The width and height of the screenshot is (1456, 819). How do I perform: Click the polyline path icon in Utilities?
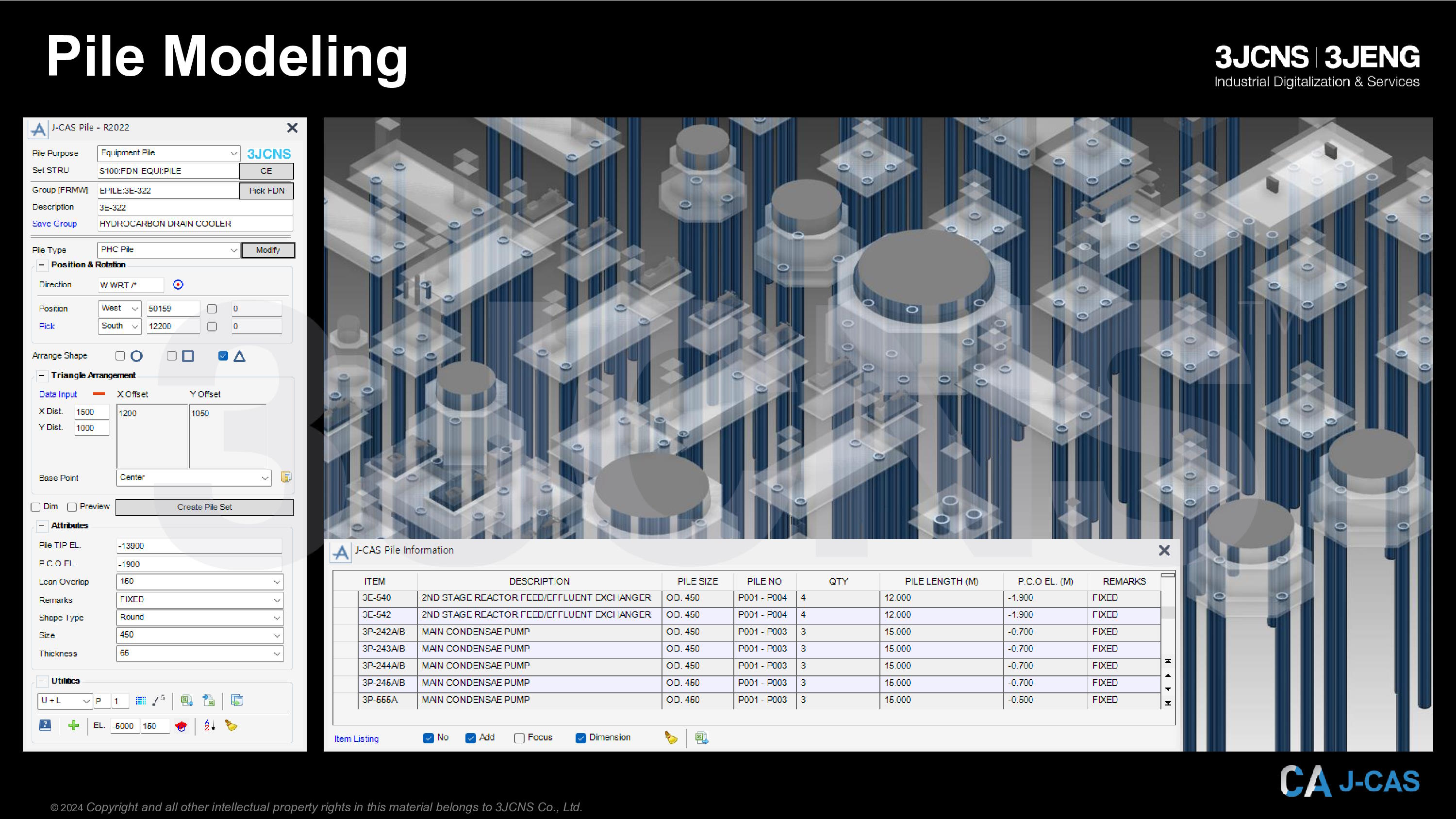coord(159,700)
